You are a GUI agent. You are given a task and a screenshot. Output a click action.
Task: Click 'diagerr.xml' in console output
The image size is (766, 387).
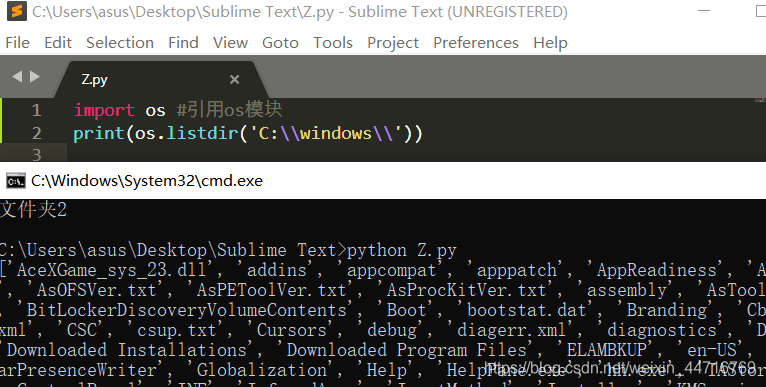point(511,330)
